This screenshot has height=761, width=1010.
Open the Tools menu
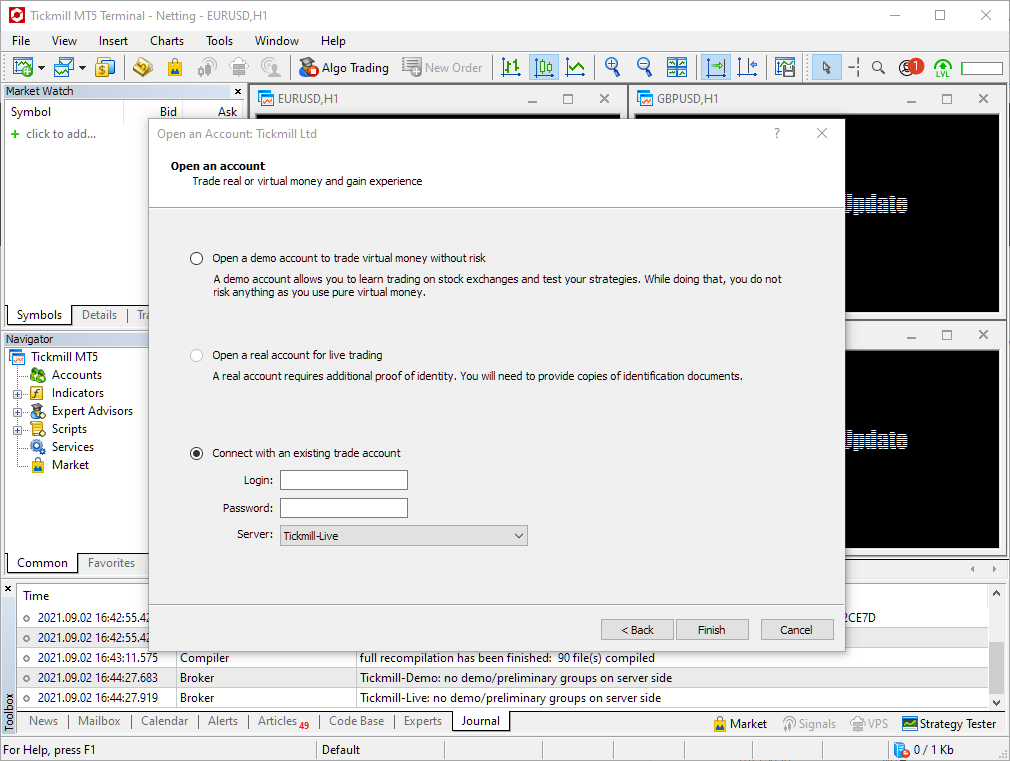[x=219, y=41]
